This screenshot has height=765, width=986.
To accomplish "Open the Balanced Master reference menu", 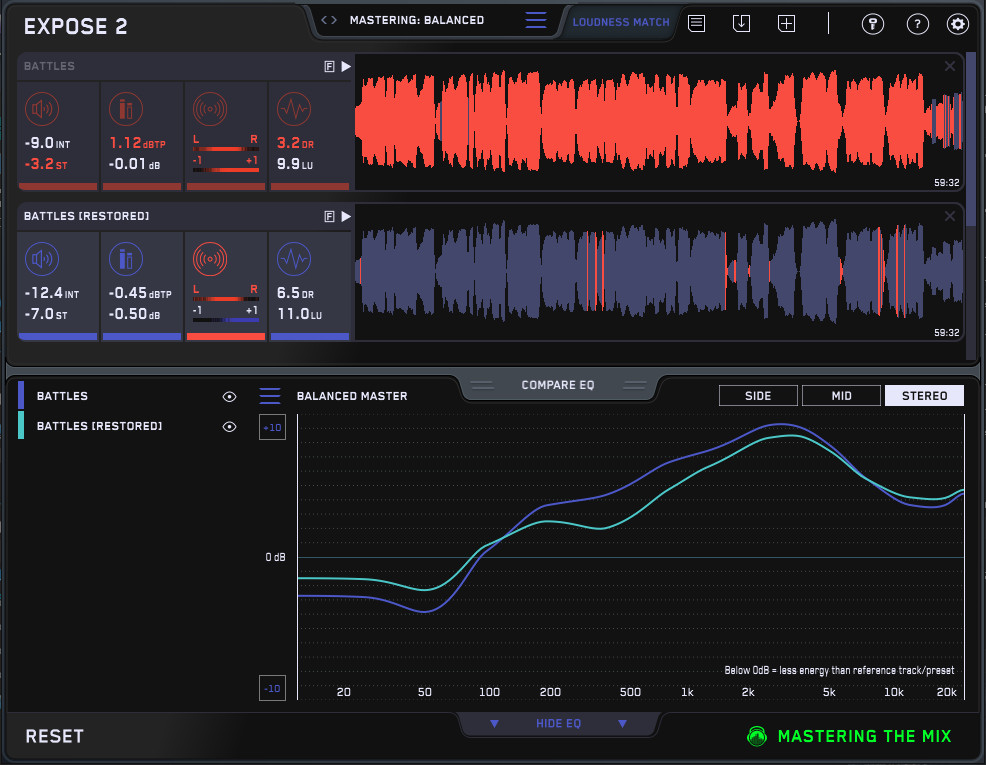I will pyautogui.click(x=270, y=396).
